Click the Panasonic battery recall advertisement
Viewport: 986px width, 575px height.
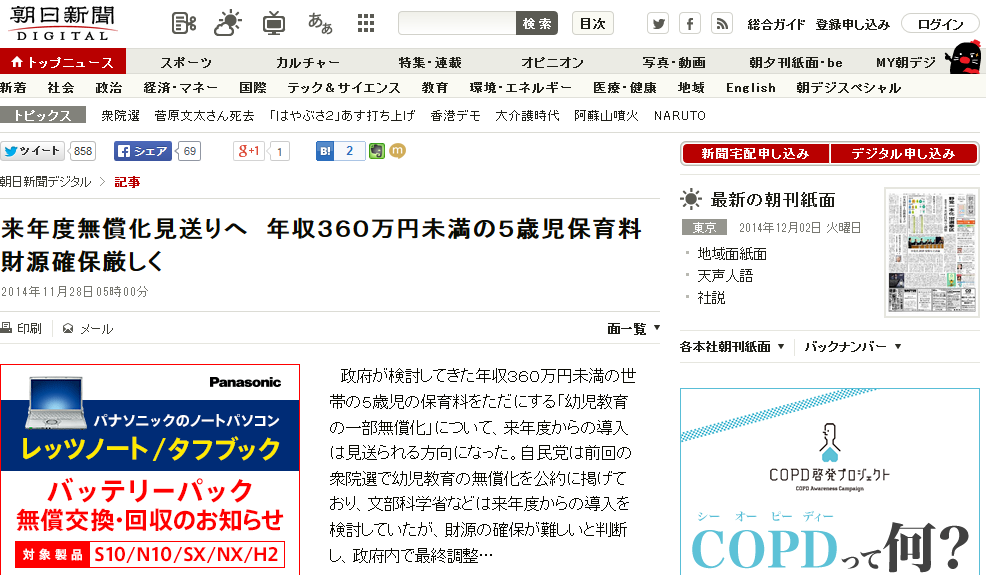(x=150, y=469)
